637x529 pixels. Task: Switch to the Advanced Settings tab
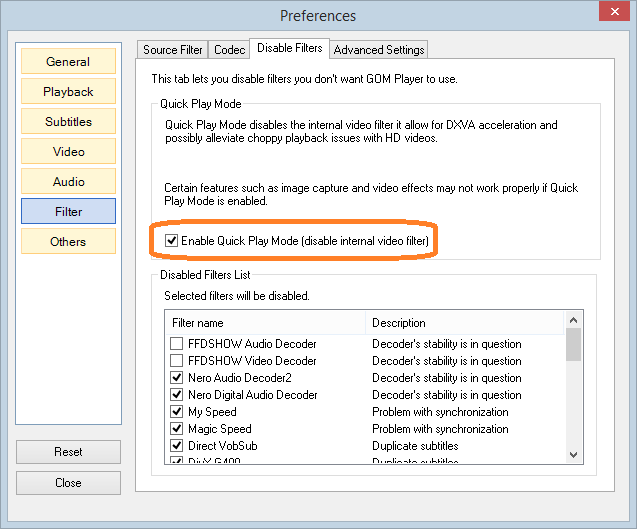379,50
